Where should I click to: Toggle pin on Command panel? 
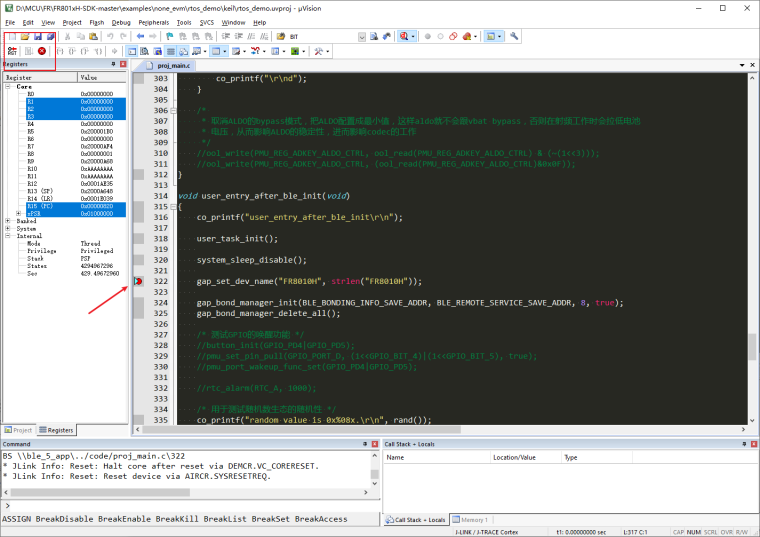(365, 444)
